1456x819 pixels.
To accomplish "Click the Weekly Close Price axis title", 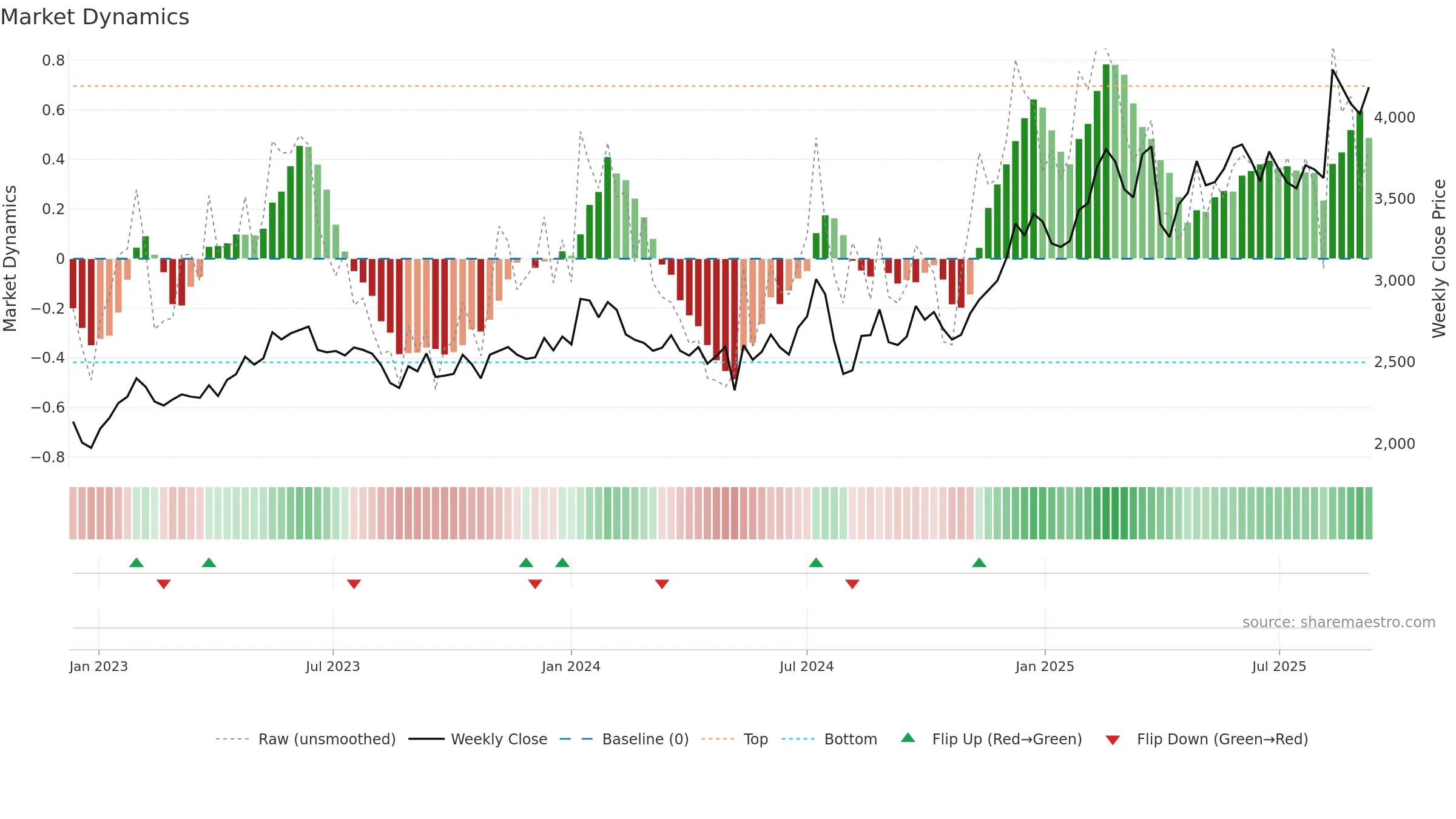I will coord(1440,258).
